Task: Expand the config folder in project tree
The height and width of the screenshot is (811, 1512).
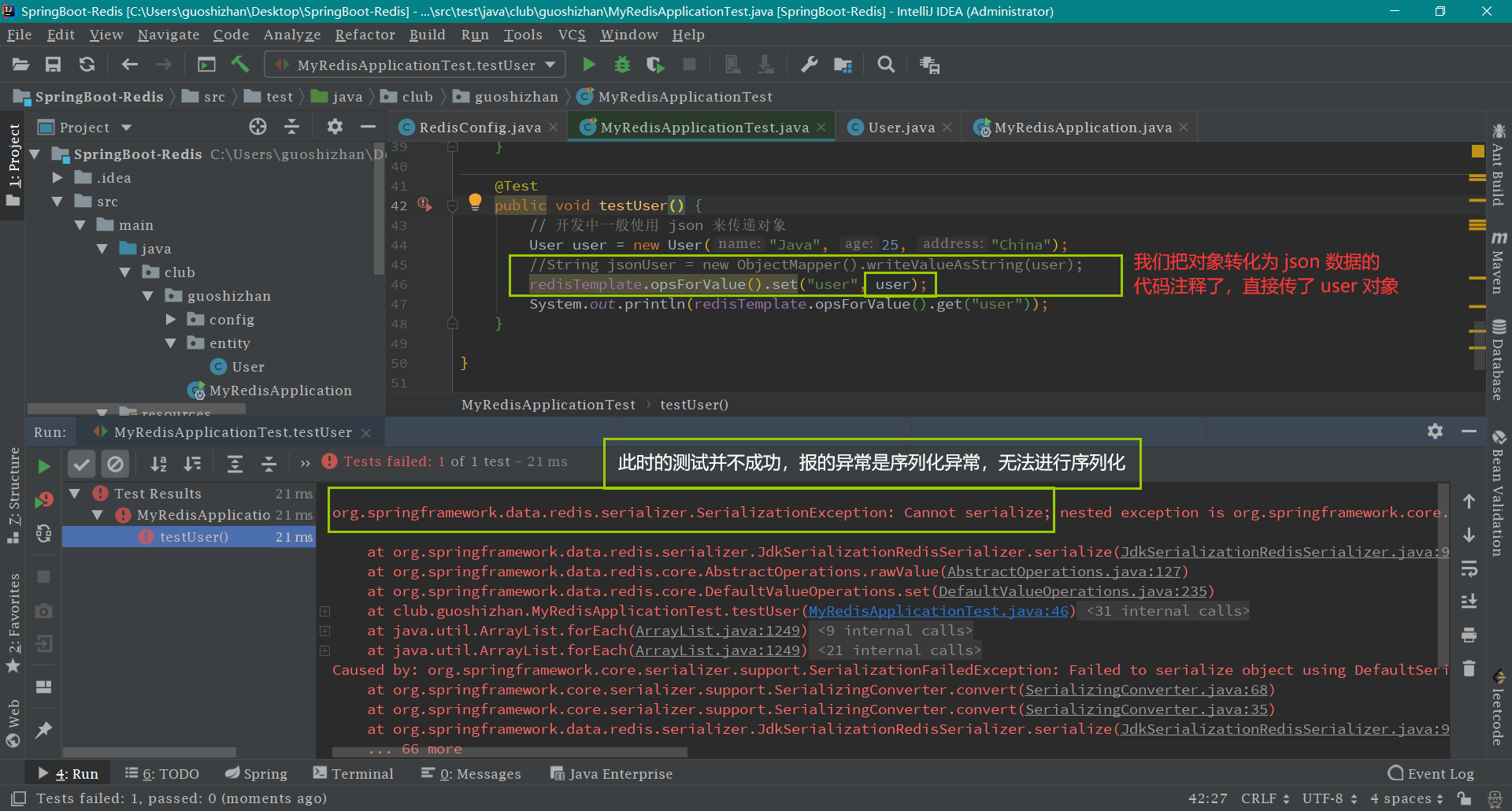Action: (x=171, y=320)
